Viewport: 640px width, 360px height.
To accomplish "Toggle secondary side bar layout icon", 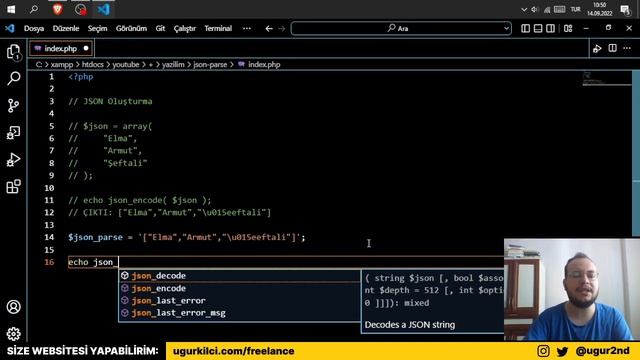I will pyautogui.click(x=550, y=28).
